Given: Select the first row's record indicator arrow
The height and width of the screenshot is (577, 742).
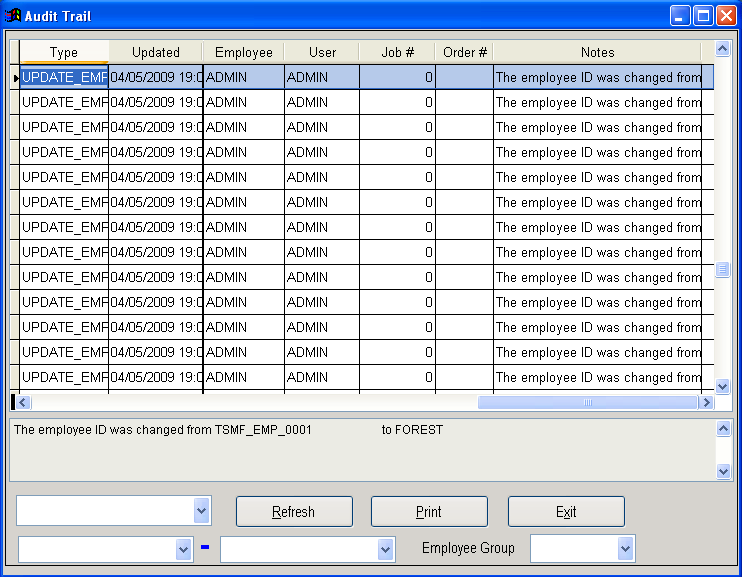Looking at the screenshot, I should click(15, 77).
